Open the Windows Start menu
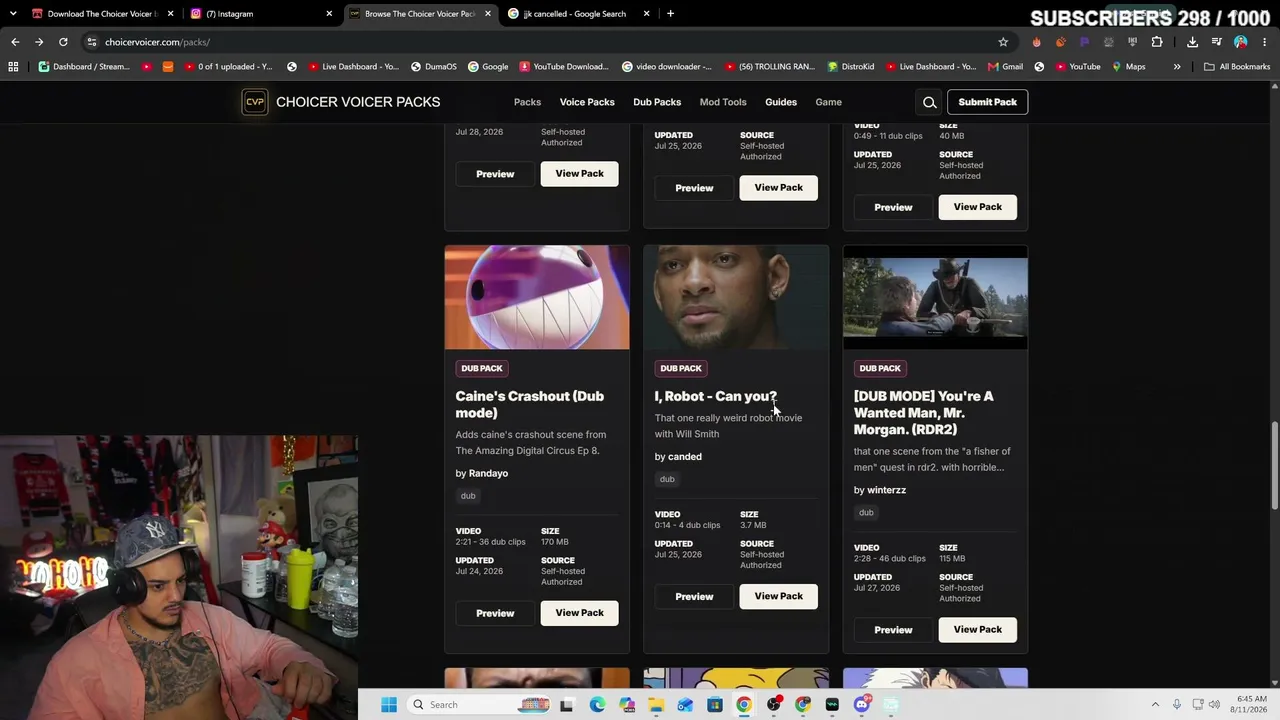This screenshot has width=1280, height=720. (389, 705)
